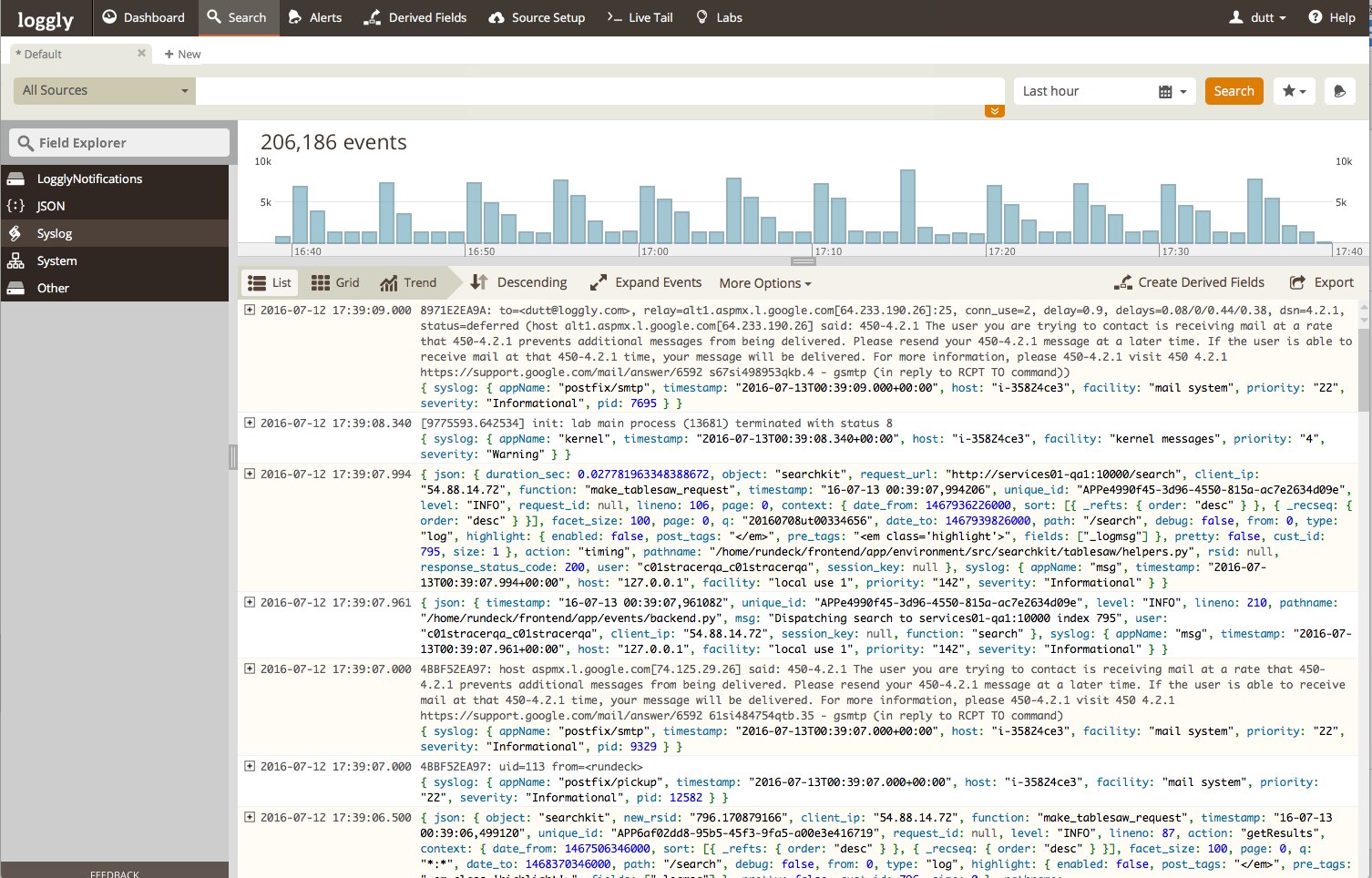
Task: Switch to Trend view
Action: (408, 282)
